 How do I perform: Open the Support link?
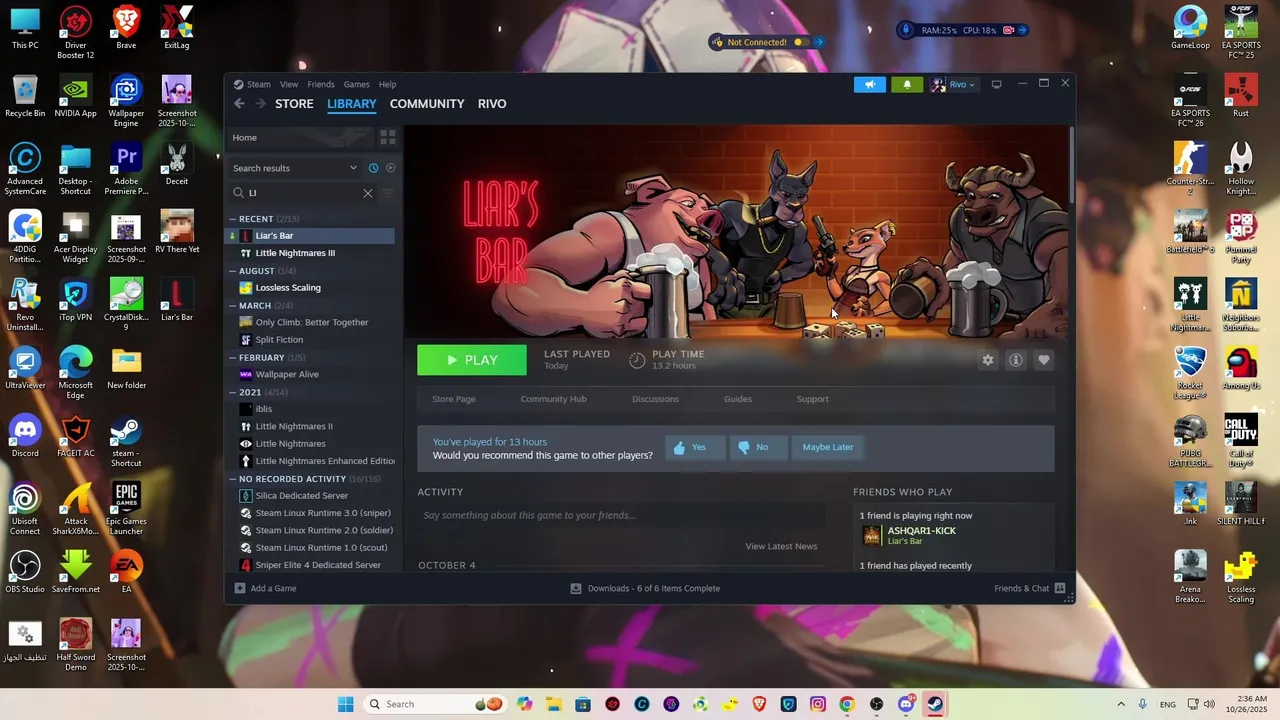click(812, 399)
